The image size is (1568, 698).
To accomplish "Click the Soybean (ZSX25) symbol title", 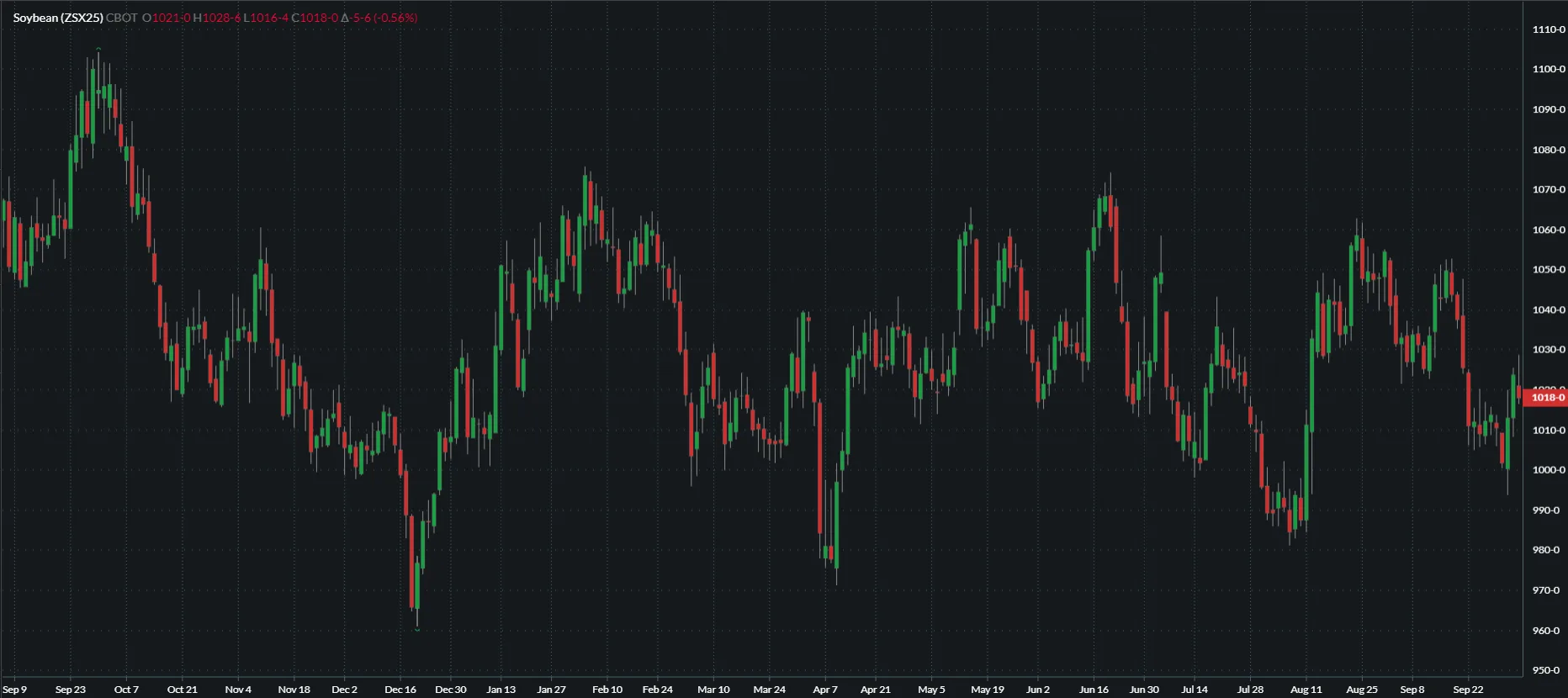I will (x=58, y=18).
